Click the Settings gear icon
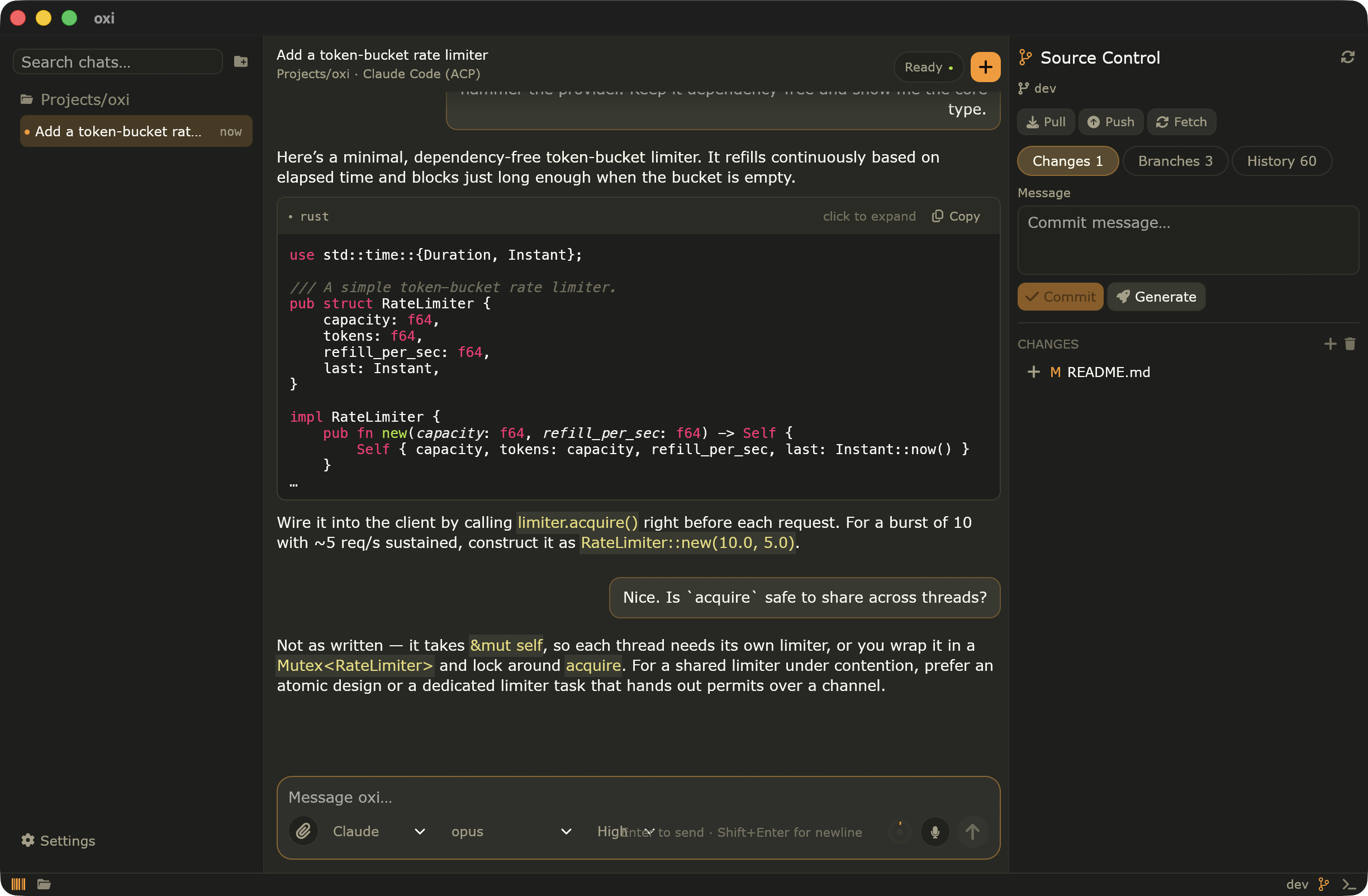1368x896 pixels. [27, 840]
